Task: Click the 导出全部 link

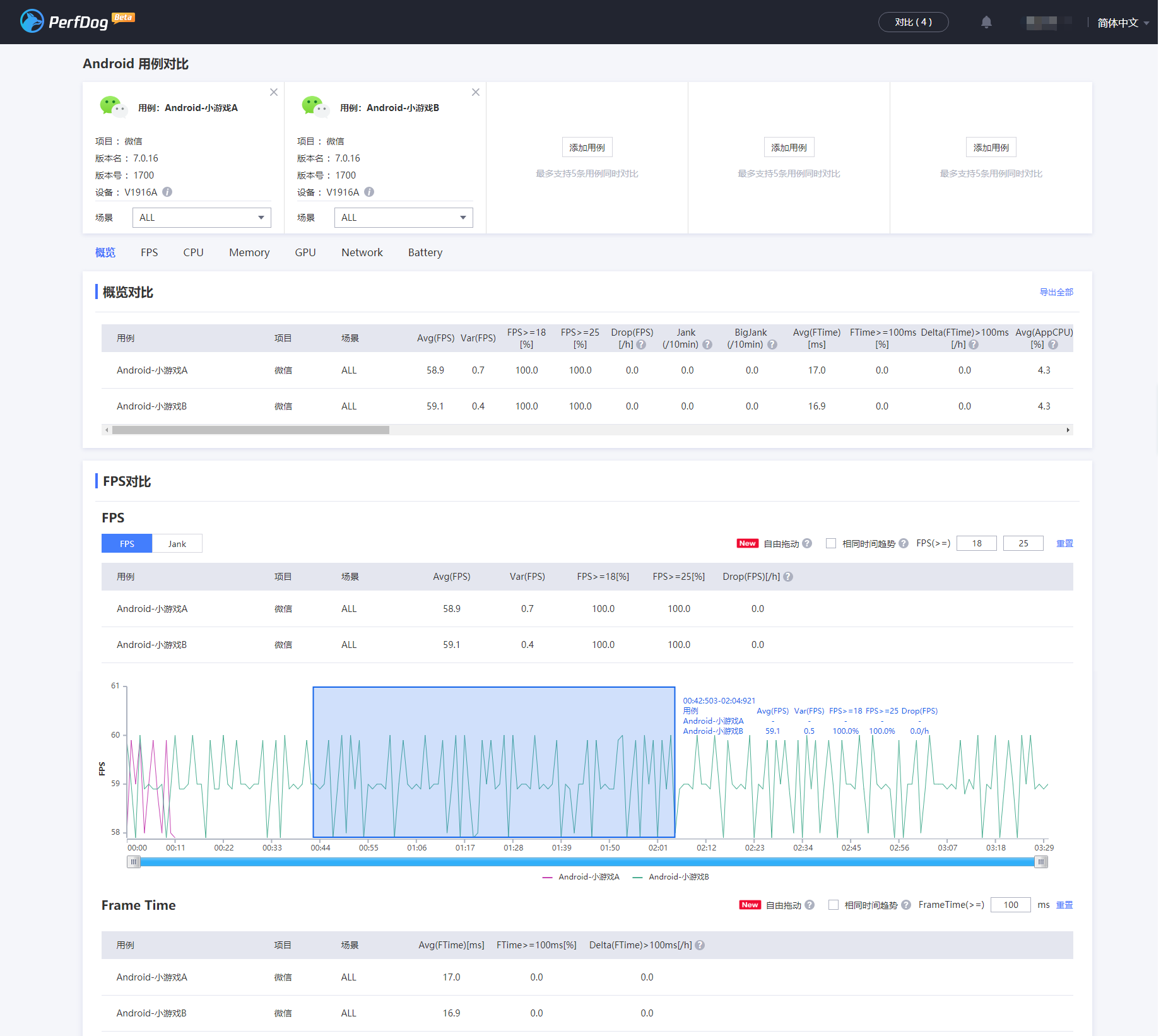Action: [x=1056, y=292]
